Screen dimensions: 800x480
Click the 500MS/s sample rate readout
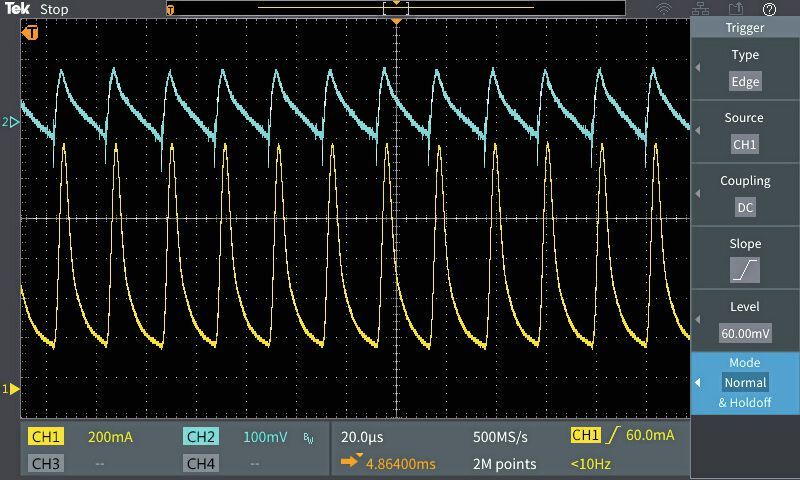tap(500, 437)
